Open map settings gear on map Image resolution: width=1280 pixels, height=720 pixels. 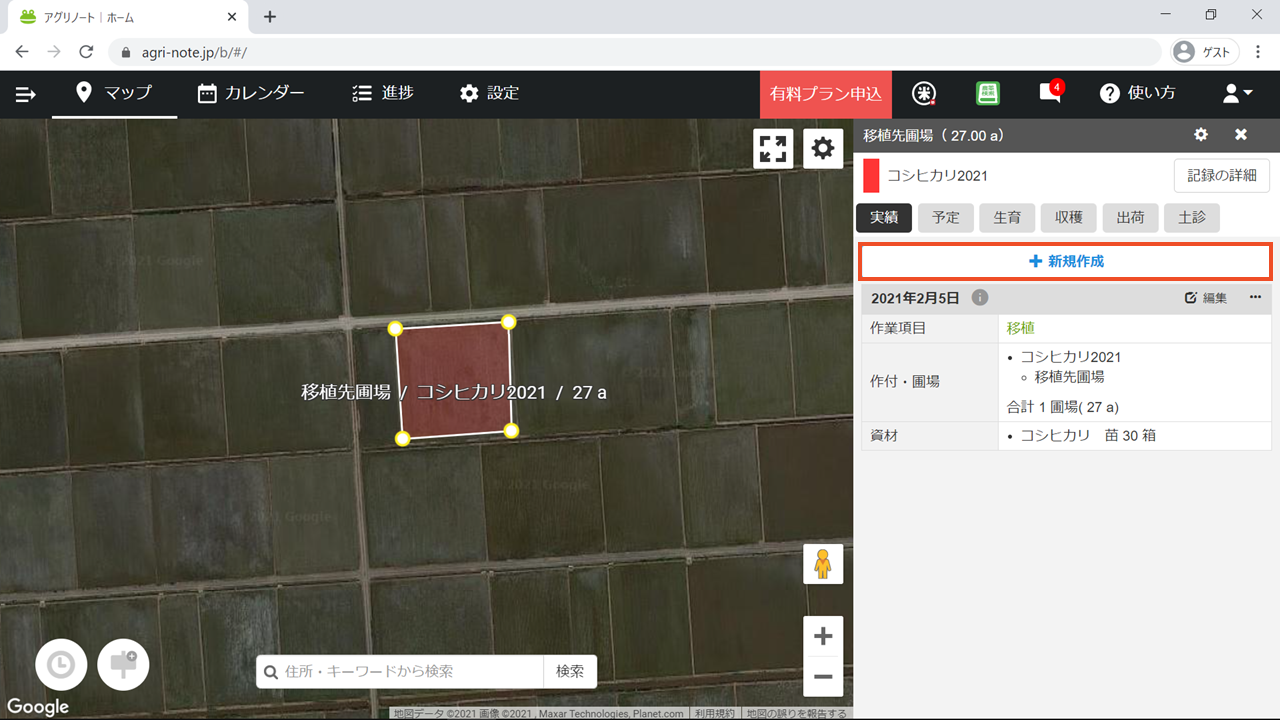click(822, 149)
